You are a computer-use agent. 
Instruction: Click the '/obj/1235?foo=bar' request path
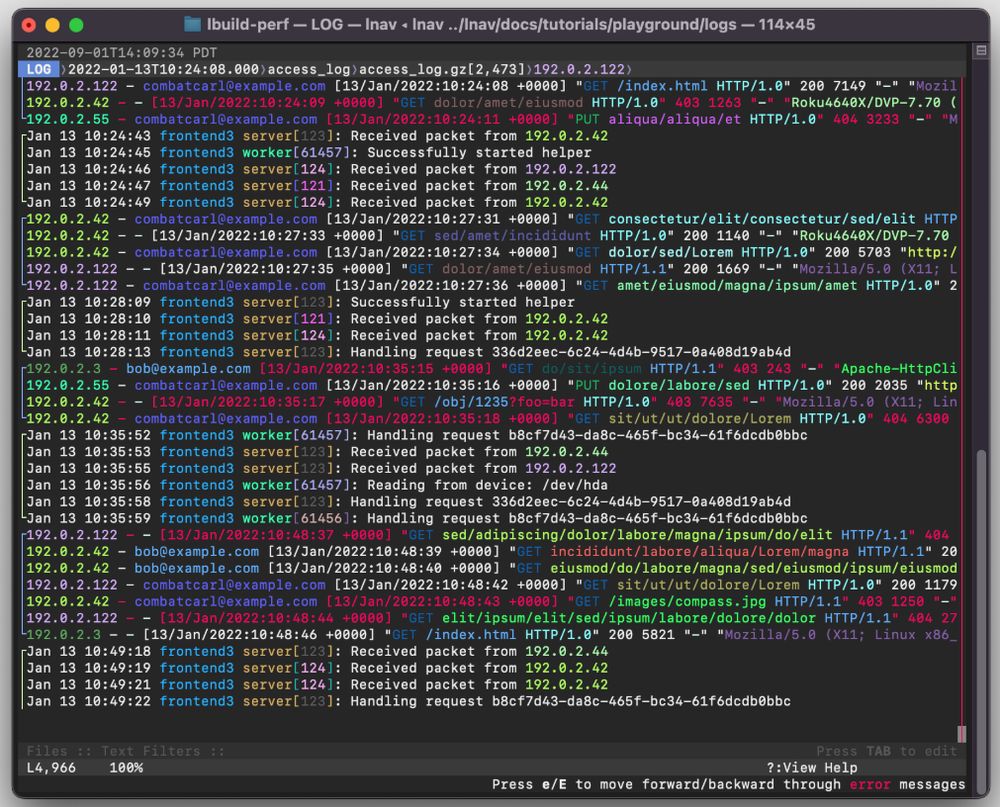(504, 401)
